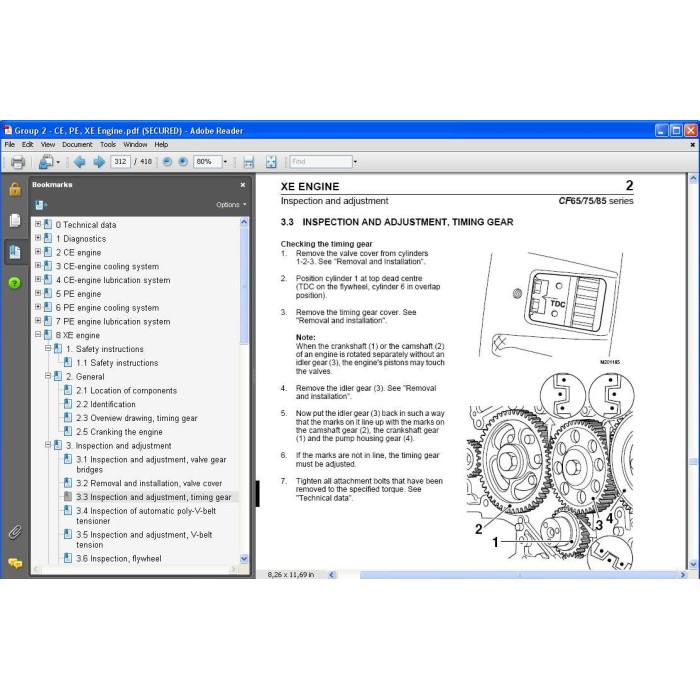Expand the 2 CE engine bookmark

click(x=38, y=252)
